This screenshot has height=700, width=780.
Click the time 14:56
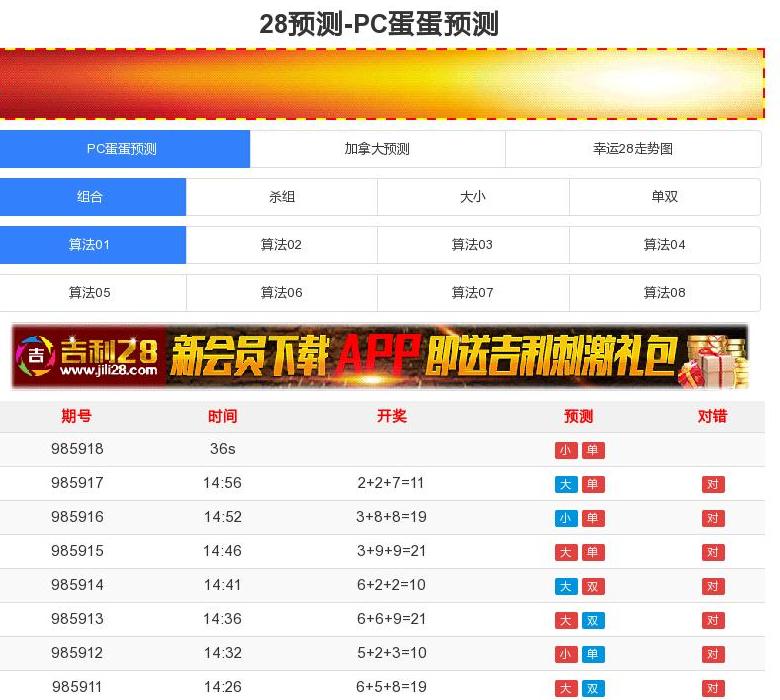222,483
